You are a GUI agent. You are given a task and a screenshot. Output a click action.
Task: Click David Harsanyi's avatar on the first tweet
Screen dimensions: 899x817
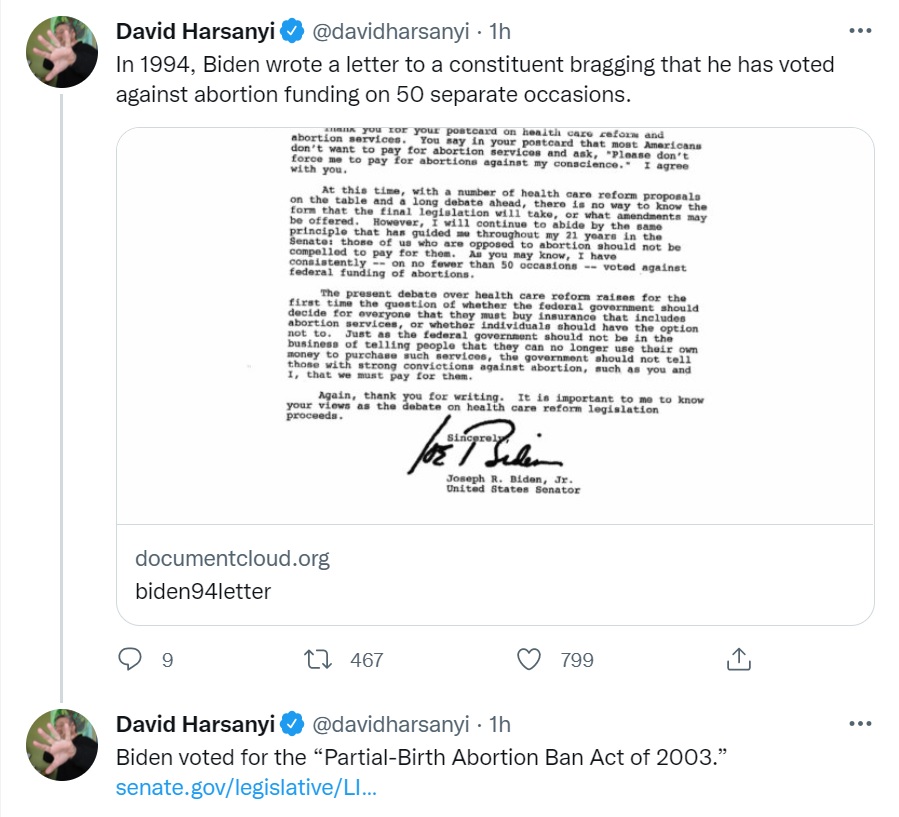pyautogui.click(x=60, y=51)
